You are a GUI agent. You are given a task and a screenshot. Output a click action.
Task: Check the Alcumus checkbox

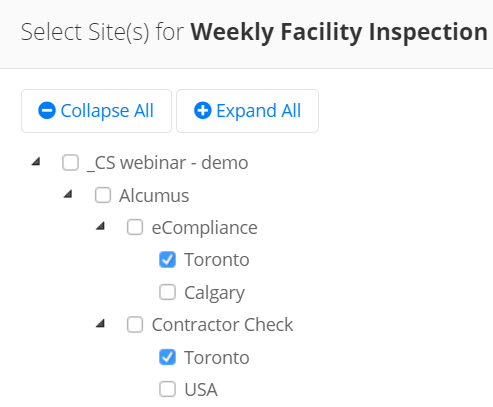[x=103, y=195]
